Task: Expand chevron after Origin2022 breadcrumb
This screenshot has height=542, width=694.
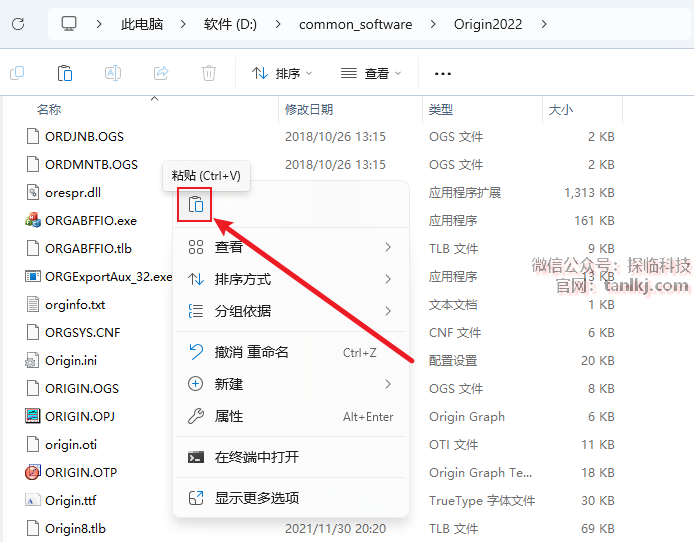Action: point(544,24)
